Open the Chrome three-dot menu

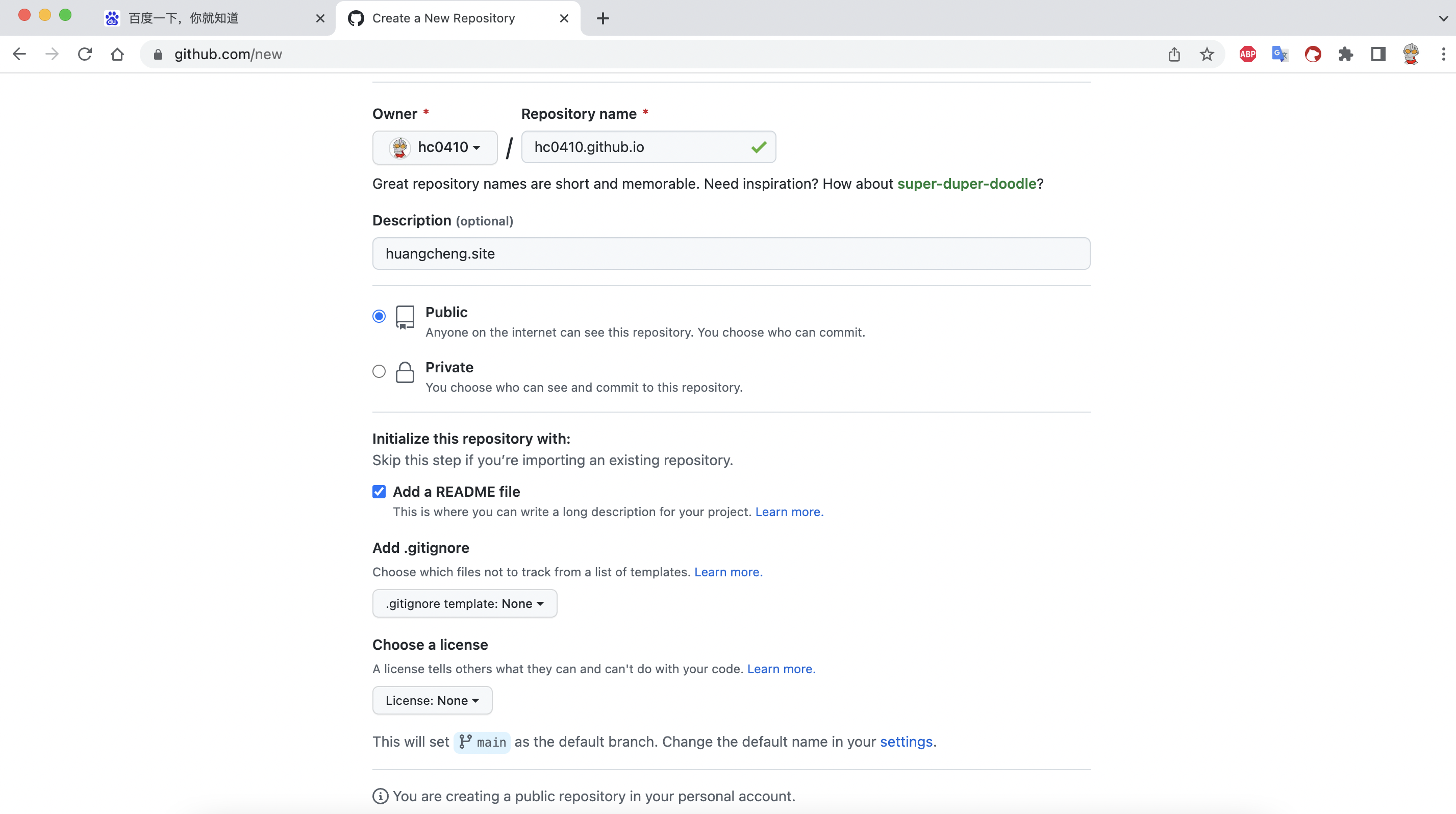[x=1443, y=54]
